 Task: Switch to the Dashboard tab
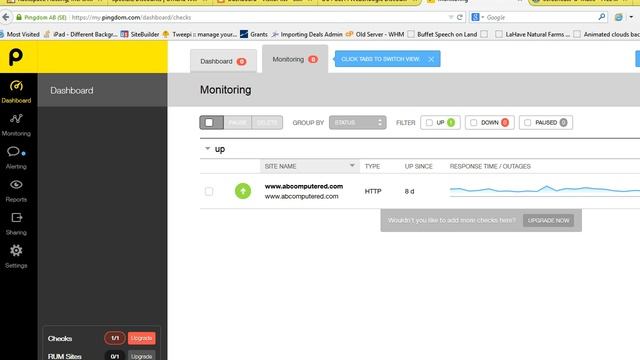point(223,61)
